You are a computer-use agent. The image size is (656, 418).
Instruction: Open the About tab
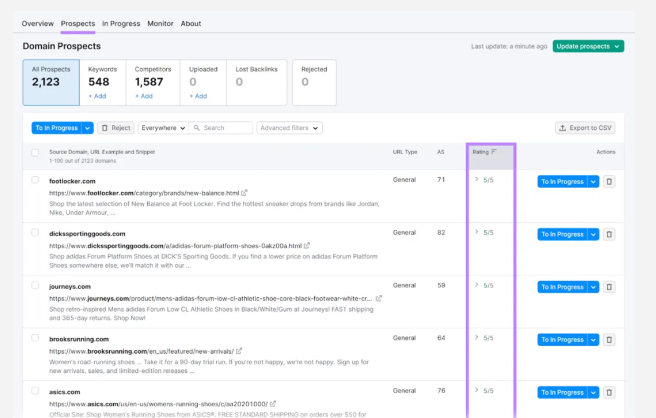pyautogui.click(x=191, y=24)
